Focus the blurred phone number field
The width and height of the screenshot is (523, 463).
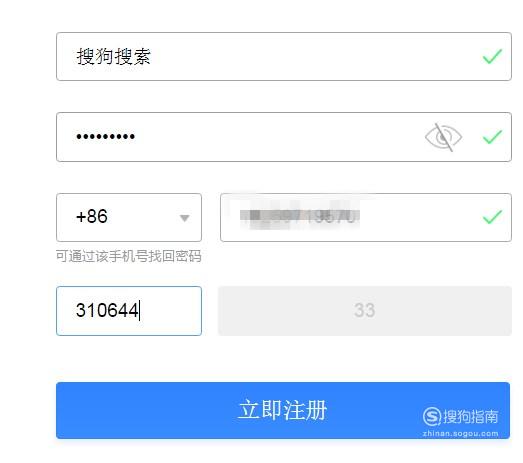point(366,217)
